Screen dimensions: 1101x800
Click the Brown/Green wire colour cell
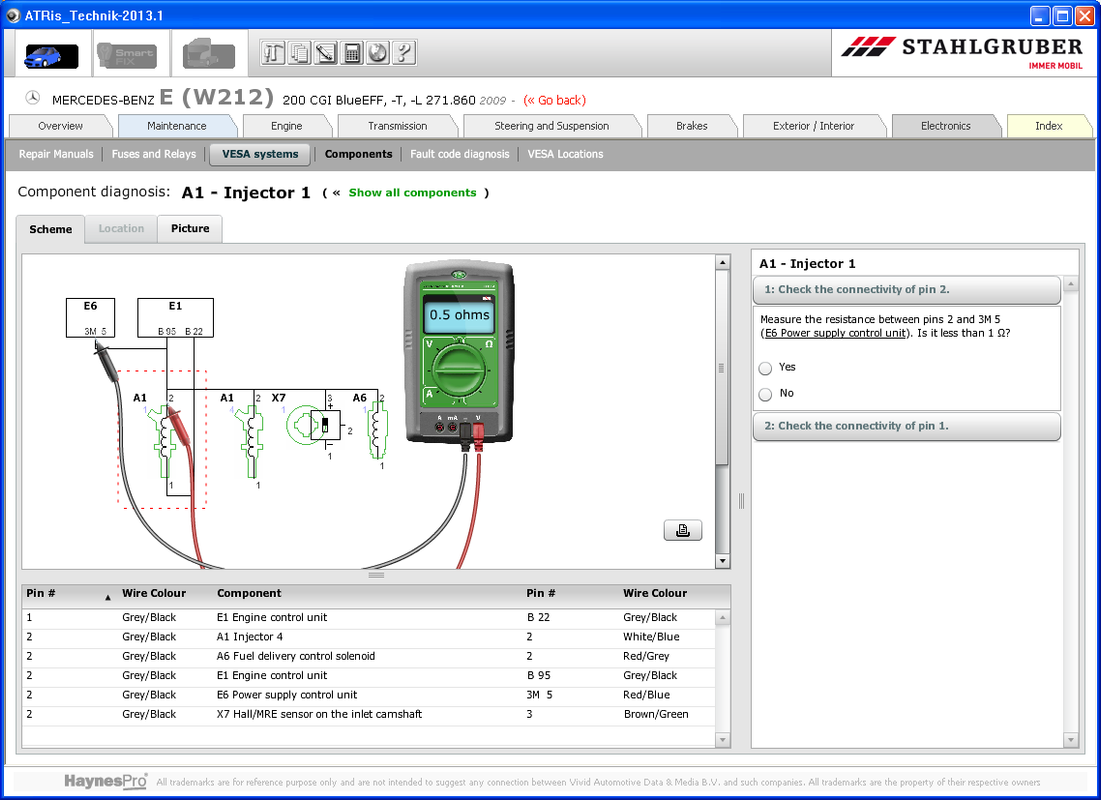pos(656,714)
